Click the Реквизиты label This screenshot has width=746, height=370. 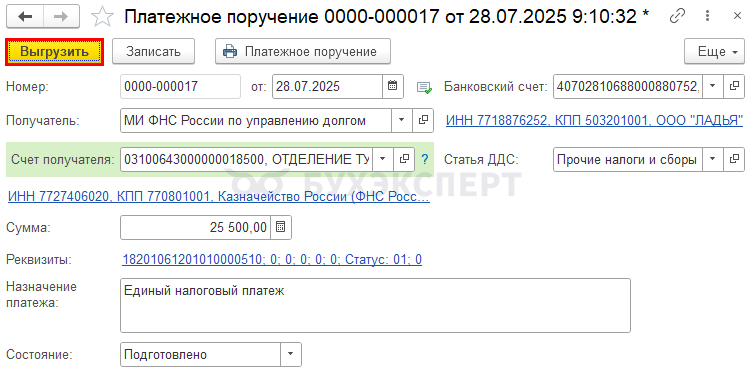pos(39,260)
